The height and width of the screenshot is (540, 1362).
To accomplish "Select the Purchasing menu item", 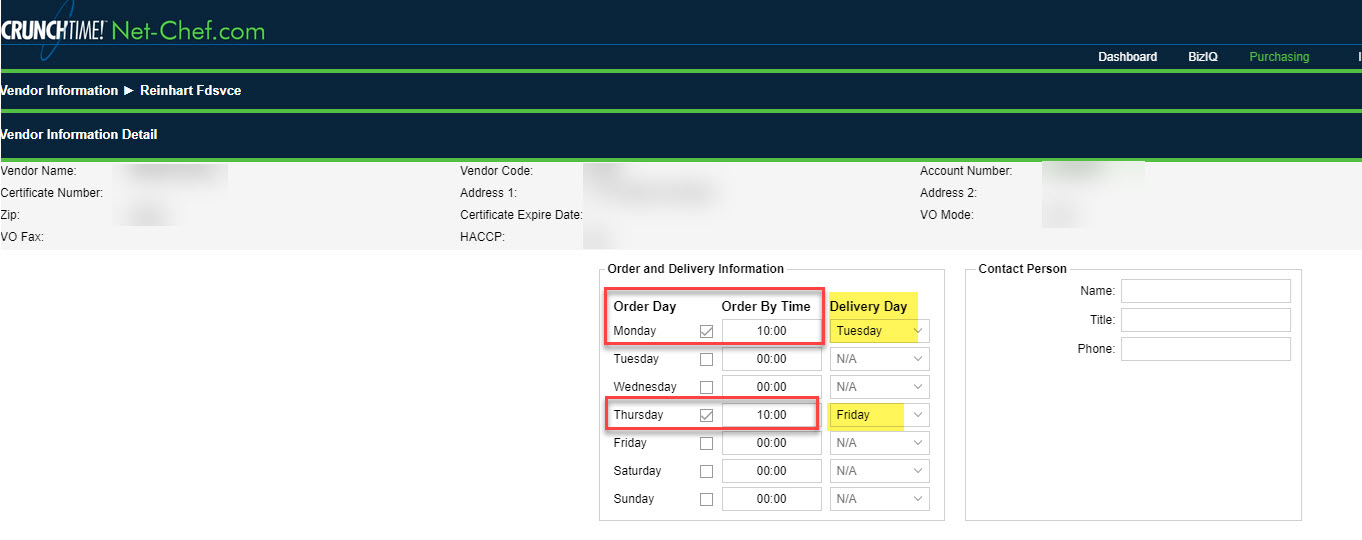I will tap(1279, 57).
